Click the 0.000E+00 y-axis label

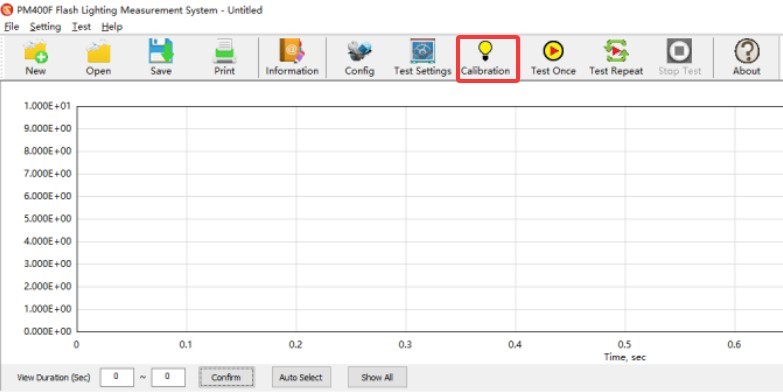[47, 332]
